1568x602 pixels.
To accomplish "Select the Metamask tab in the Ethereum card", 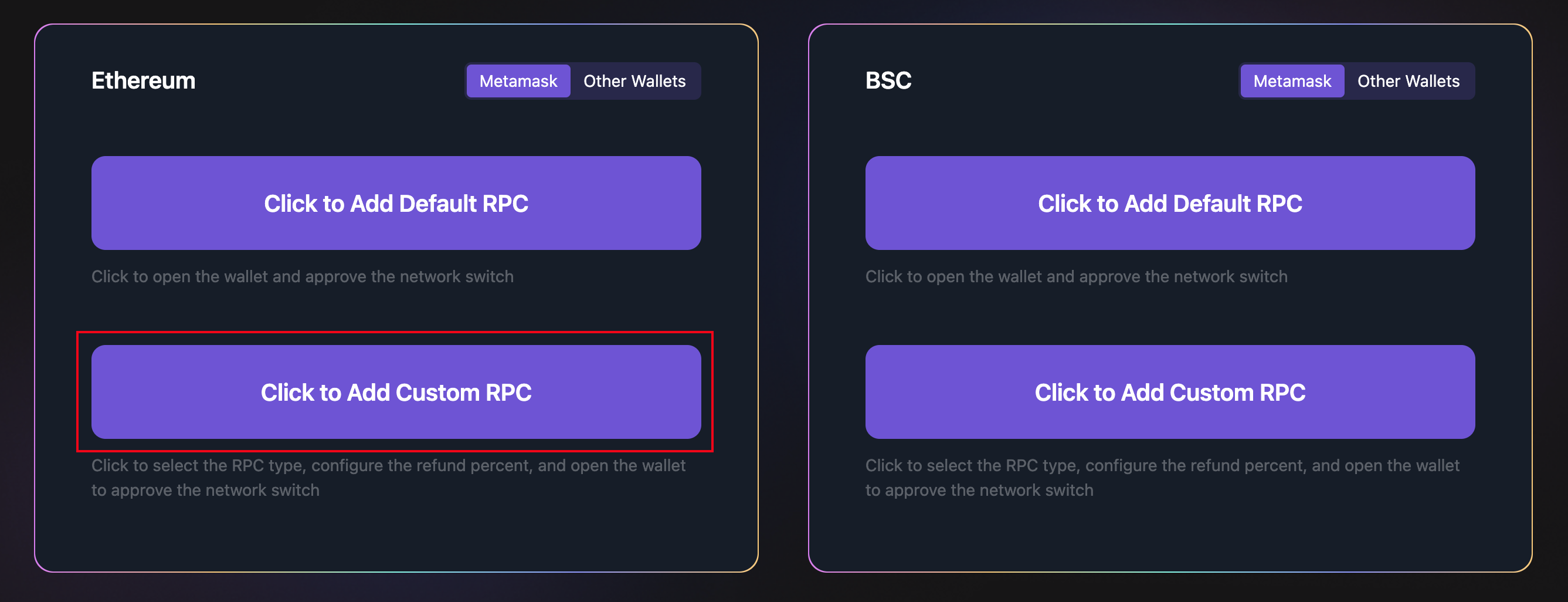I will [518, 81].
